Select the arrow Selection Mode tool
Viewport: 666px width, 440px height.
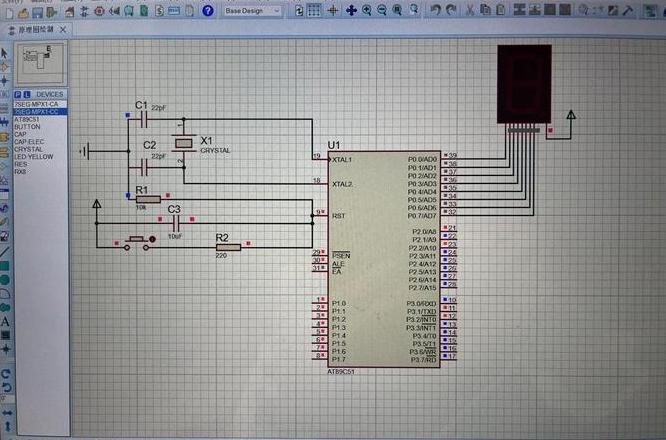[x=5, y=53]
